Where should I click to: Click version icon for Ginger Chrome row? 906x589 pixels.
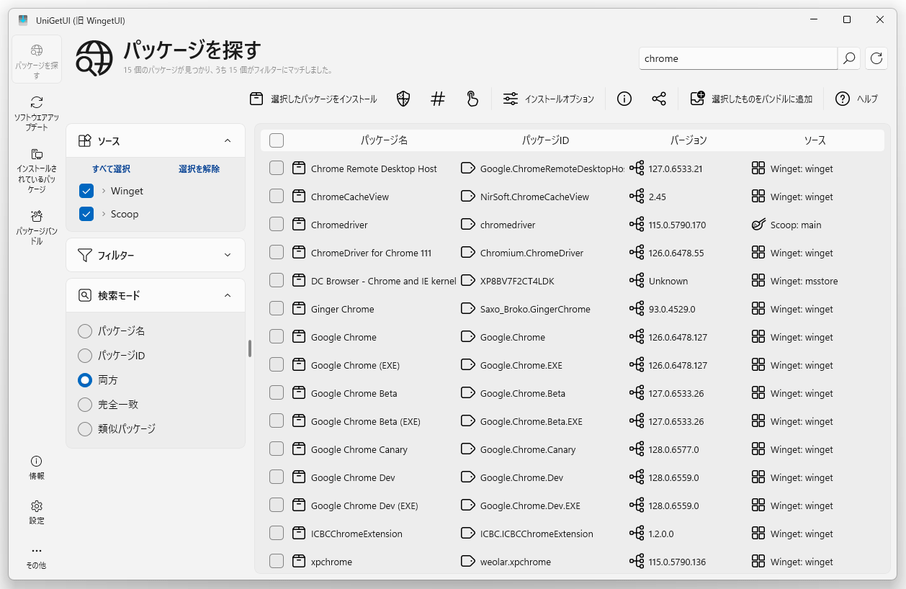click(x=637, y=309)
